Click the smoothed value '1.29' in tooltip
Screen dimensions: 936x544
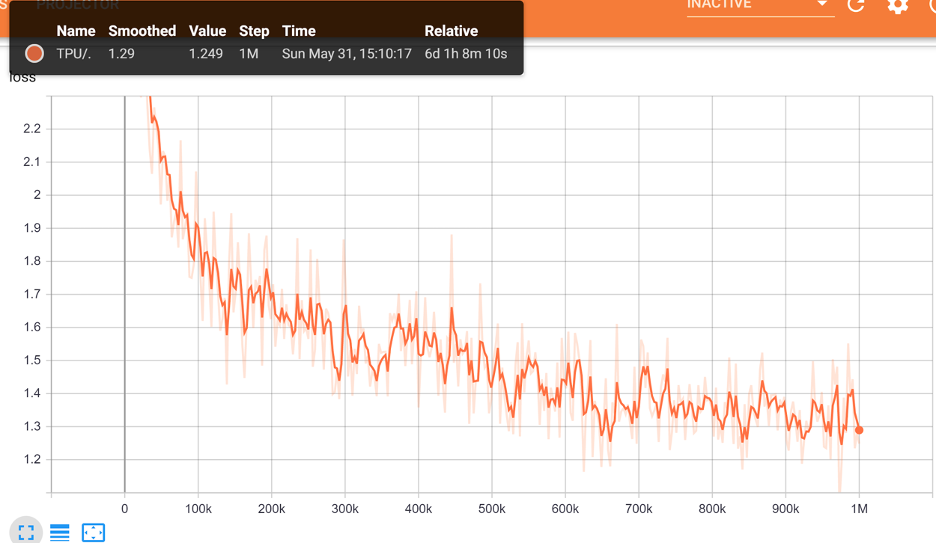pos(121,54)
